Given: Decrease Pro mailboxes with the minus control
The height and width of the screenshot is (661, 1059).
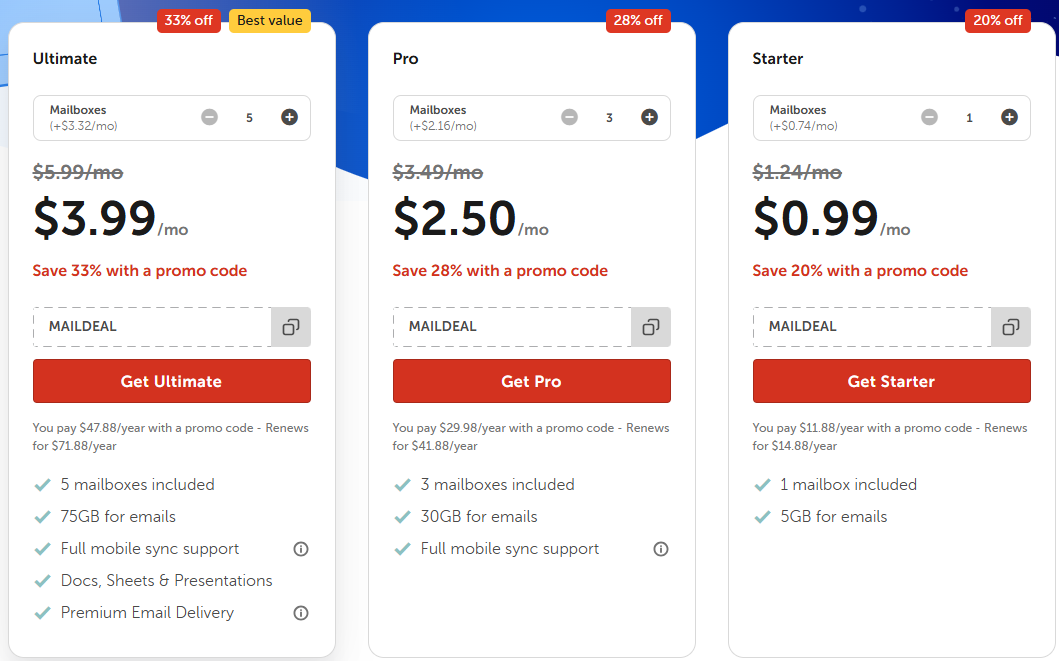Looking at the screenshot, I should click(569, 117).
